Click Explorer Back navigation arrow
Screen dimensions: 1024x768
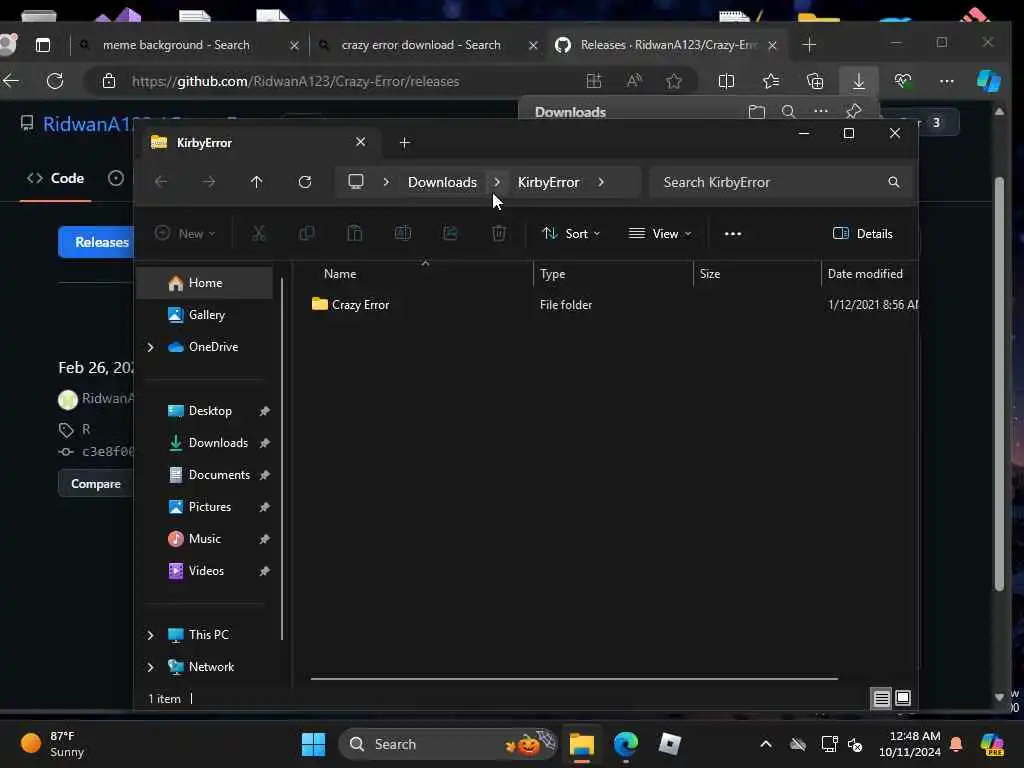point(161,182)
